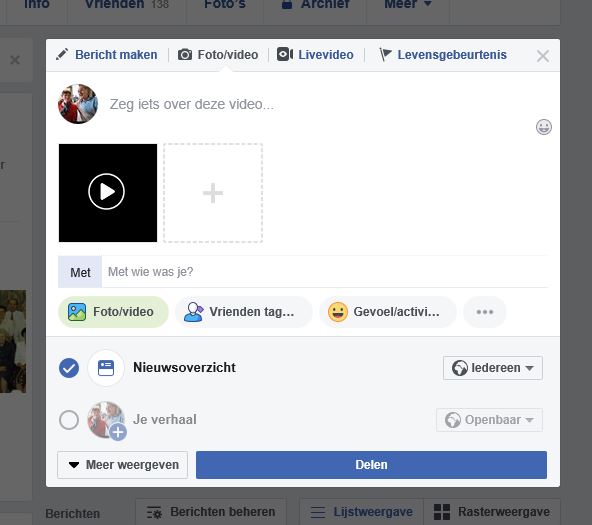This screenshot has height=525, width=592.
Task: Open the Openbaar privacy dropdown
Action: coord(489,420)
